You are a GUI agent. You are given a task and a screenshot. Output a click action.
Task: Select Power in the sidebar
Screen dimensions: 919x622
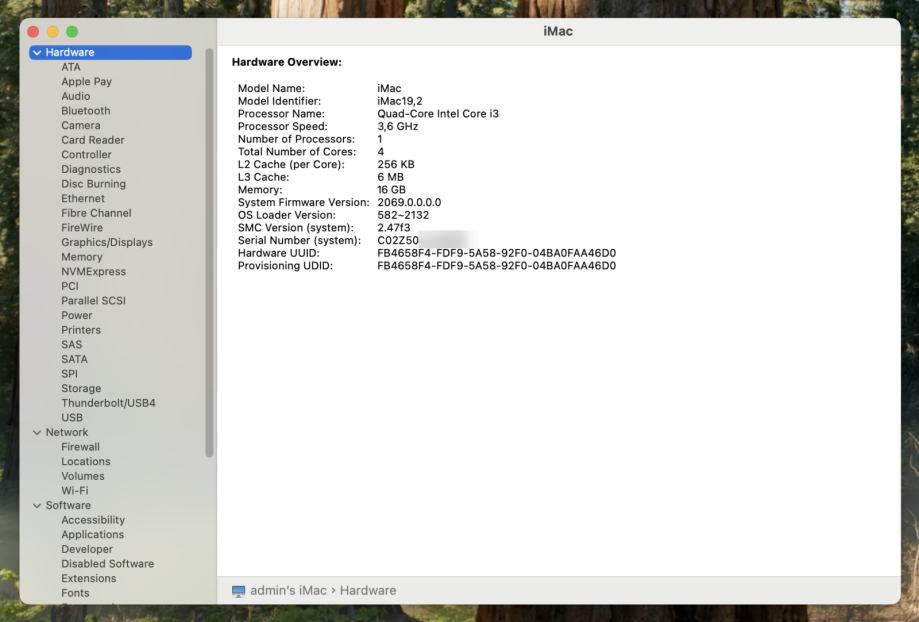tap(77, 315)
